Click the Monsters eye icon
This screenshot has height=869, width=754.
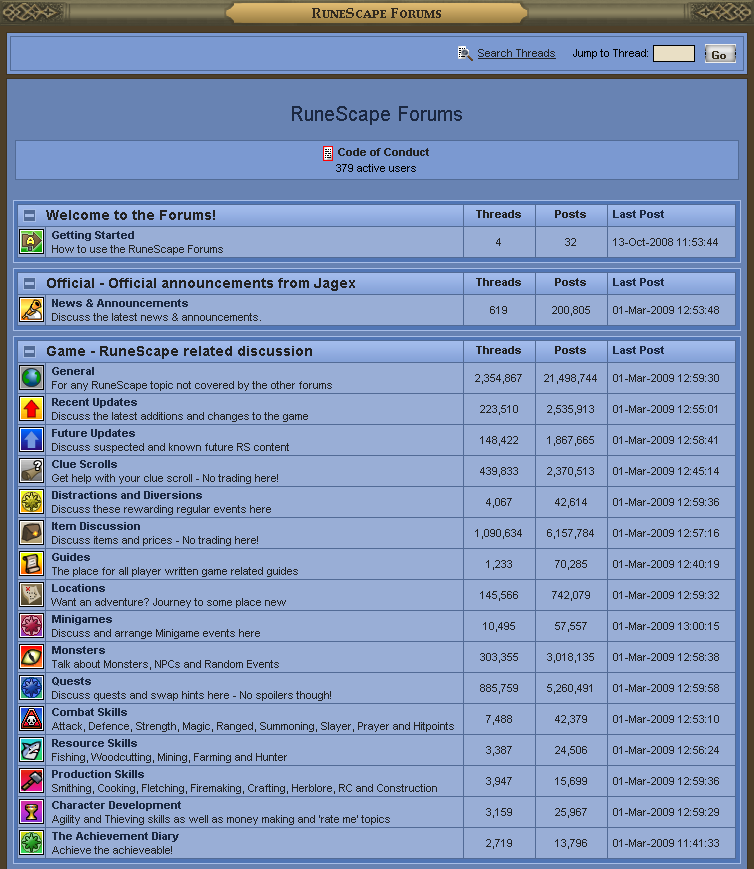pos(32,657)
